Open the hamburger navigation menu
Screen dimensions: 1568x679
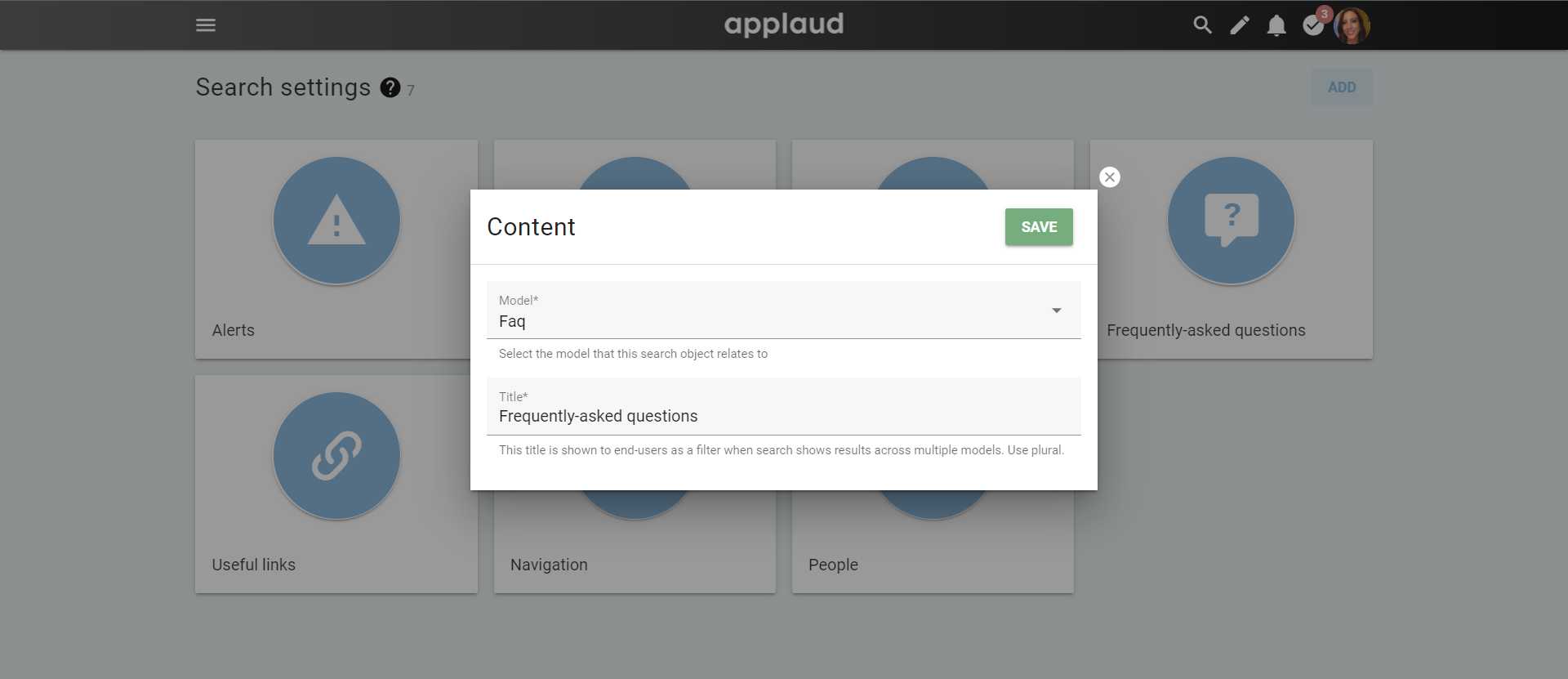click(206, 25)
